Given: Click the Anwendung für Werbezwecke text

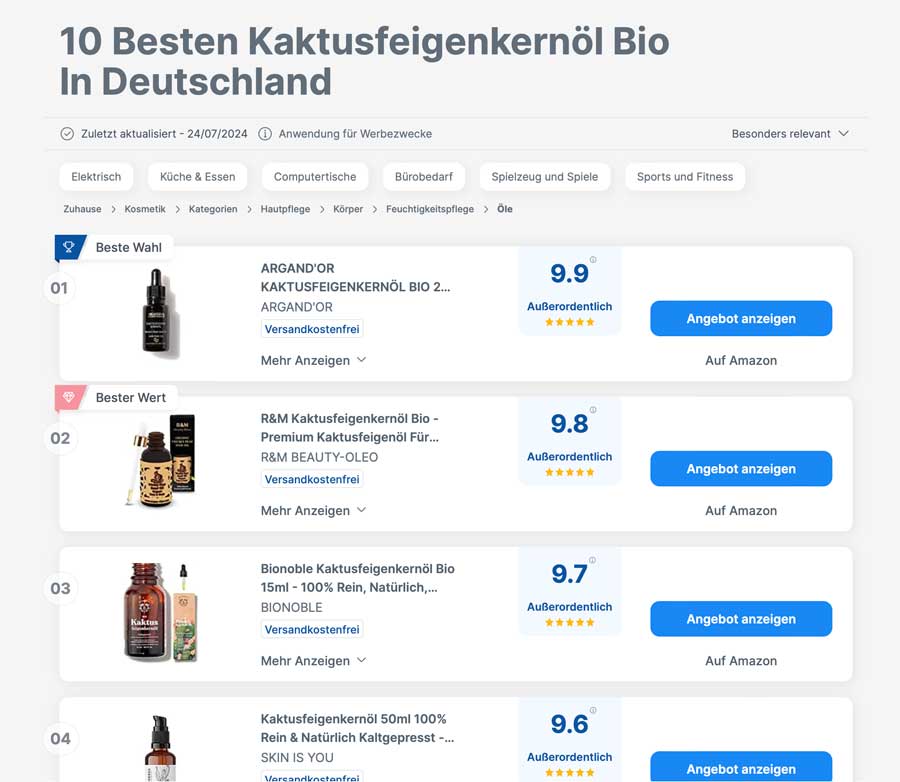Looking at the screenshot, I should pos(355,134).
